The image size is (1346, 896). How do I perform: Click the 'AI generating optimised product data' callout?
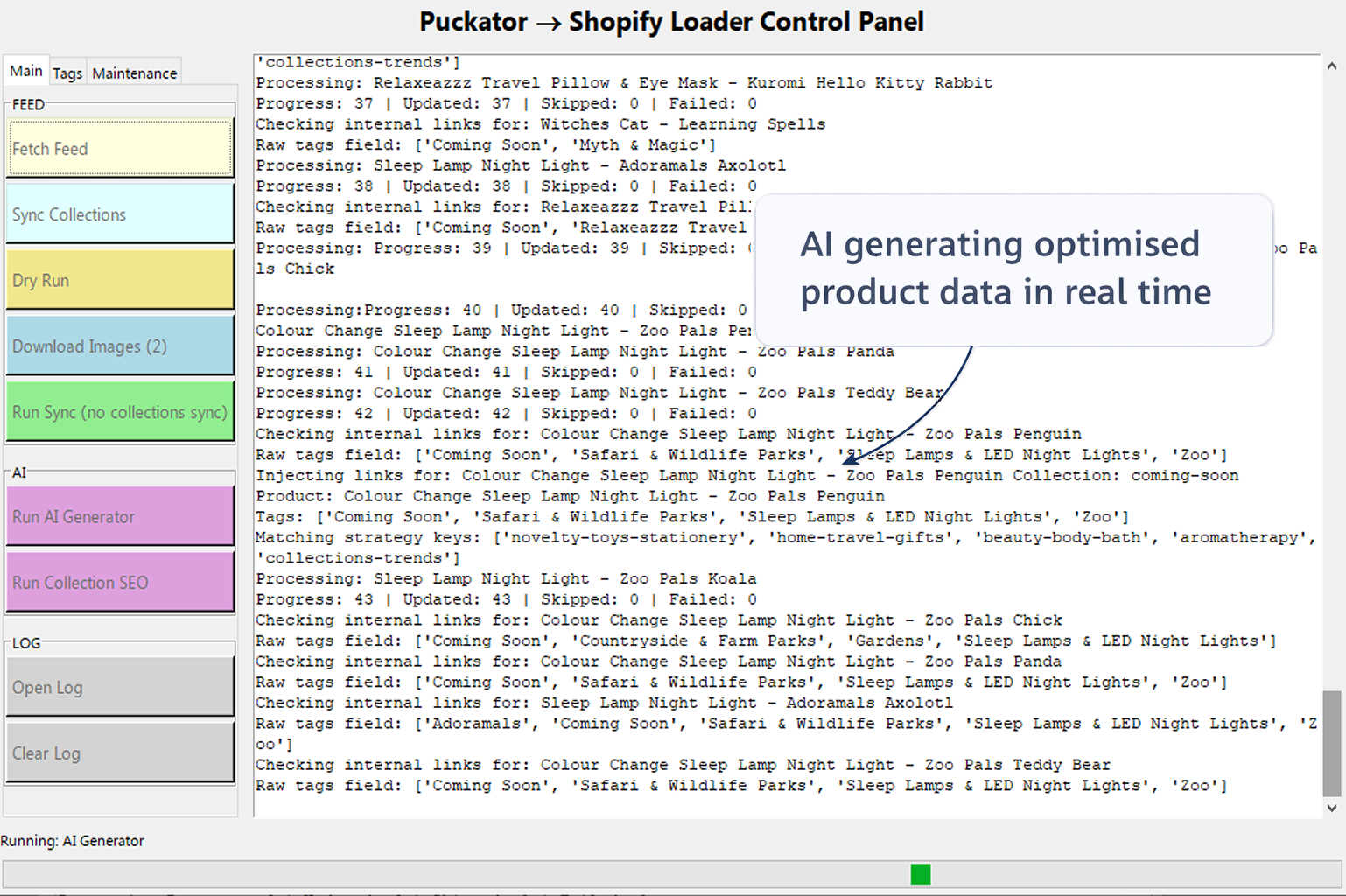(1013, 269)
